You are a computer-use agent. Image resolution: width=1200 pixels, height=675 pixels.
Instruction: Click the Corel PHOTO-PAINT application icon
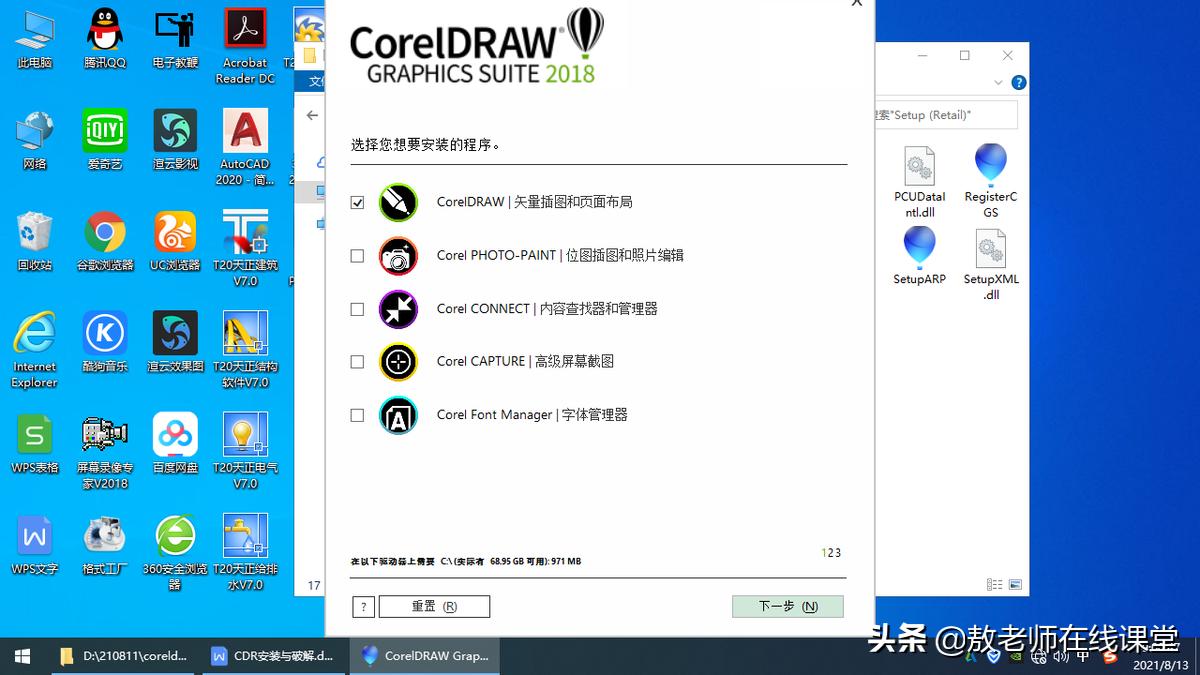[398, 256]
